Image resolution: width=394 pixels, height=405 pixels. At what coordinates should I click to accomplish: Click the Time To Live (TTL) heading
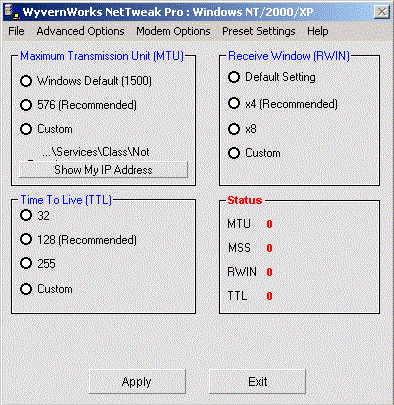click(66, 200)
